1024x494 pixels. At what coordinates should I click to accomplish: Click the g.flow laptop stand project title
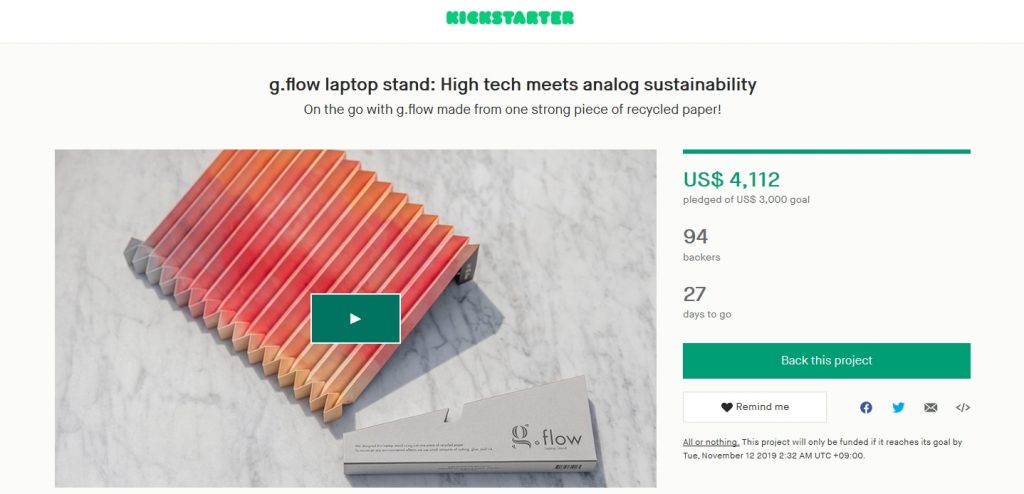tap(513, 85)
